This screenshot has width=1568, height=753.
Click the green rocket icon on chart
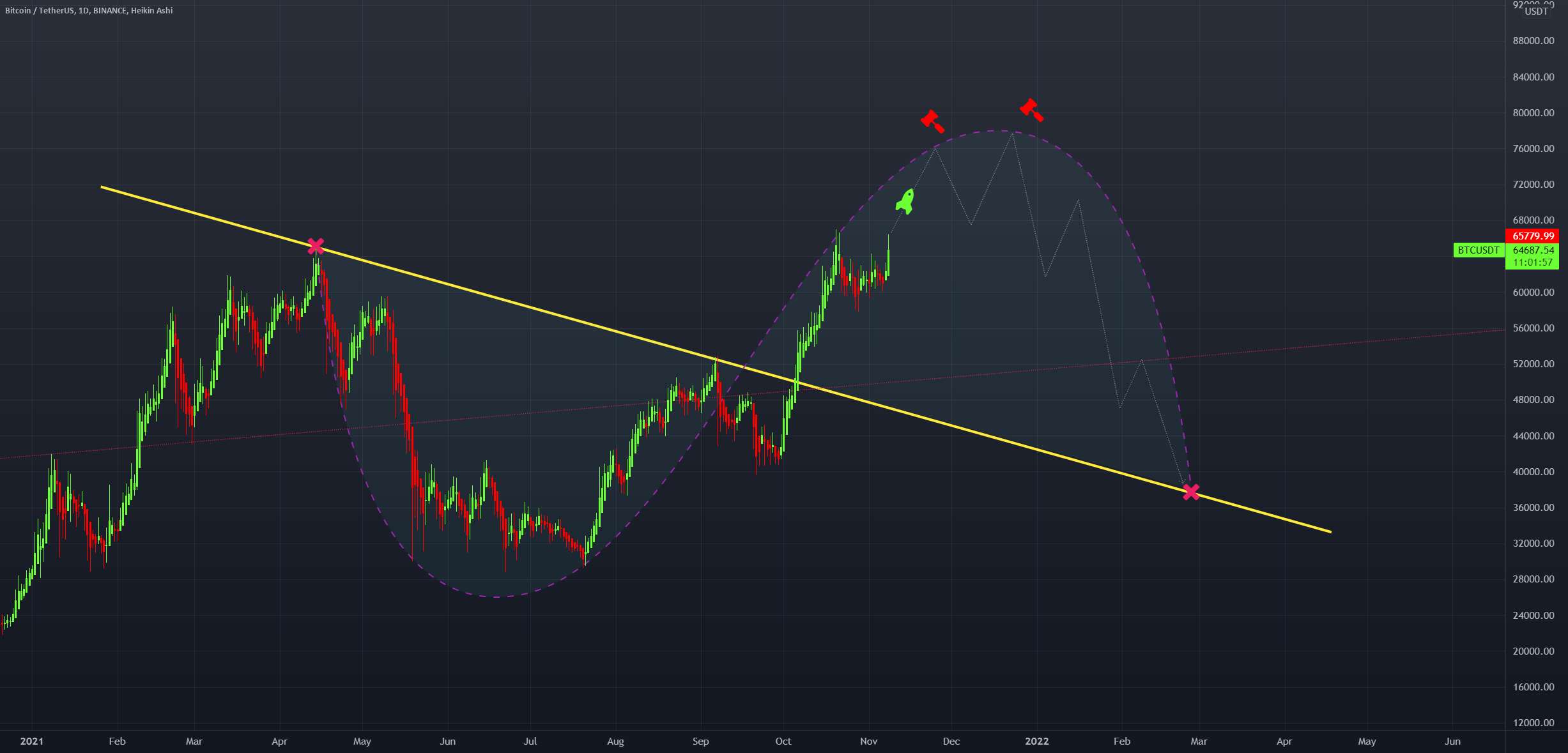coord(905,201)
